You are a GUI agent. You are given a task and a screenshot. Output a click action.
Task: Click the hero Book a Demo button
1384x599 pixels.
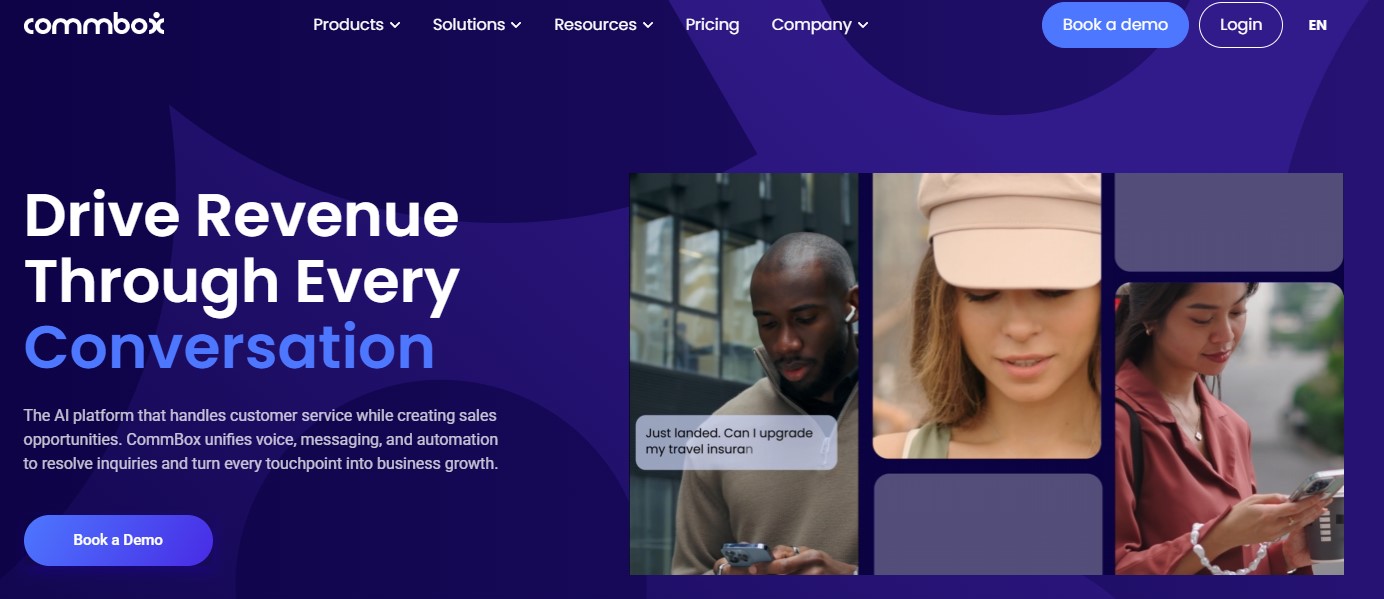click(x=118, y=540)
